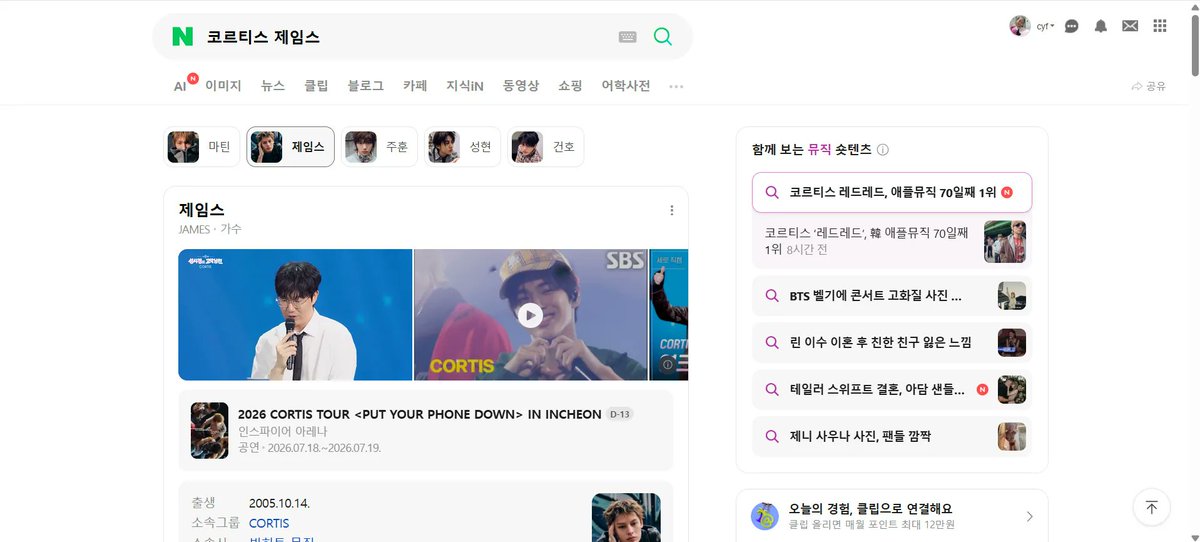Viewport: 1200px width, 542px height.
Task: Click 코르티스 레드레드, 애플뮤직 70일째 1위 text
Action: (x=892, y=192)
